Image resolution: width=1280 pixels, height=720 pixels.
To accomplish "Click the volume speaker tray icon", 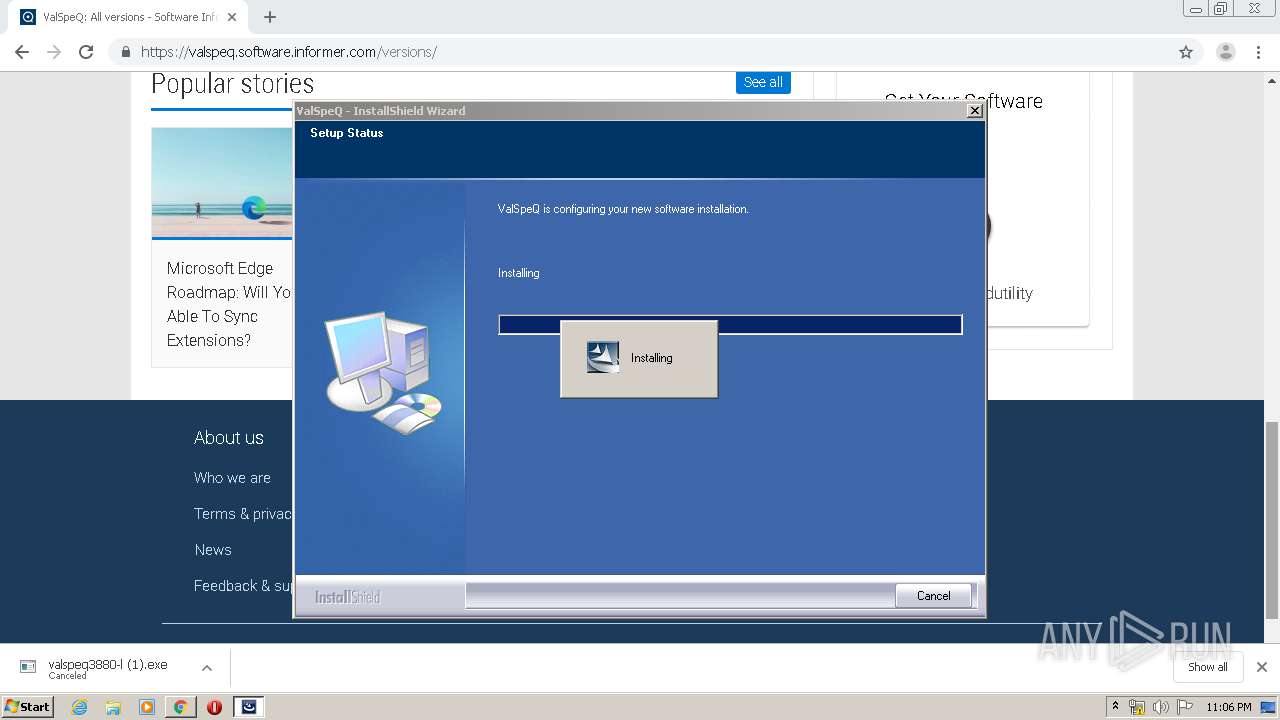I will click(x=1160, y=707).
